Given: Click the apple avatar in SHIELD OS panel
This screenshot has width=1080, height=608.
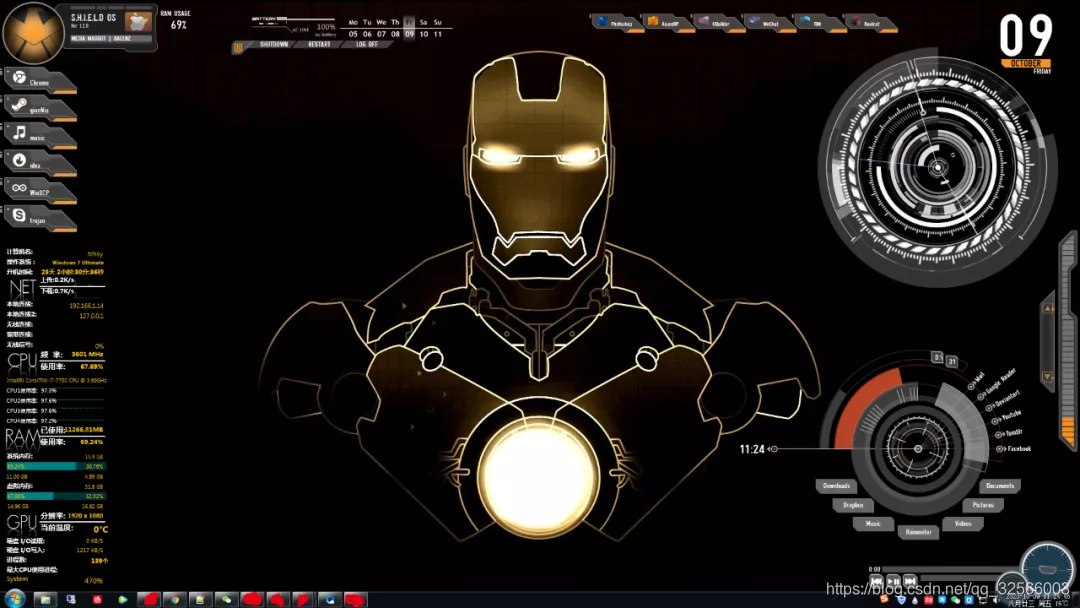Looking at the screenshot, I should click(138, 21).
